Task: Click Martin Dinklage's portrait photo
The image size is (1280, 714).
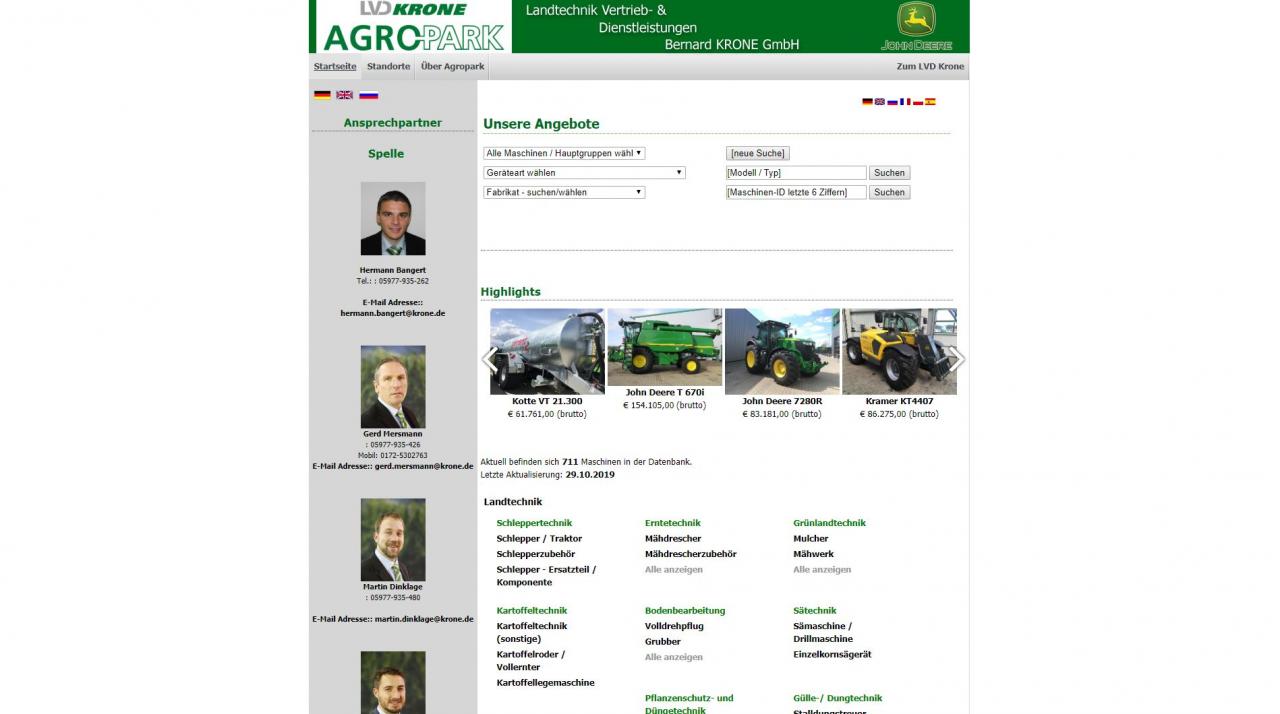Action: coord(393,540)
